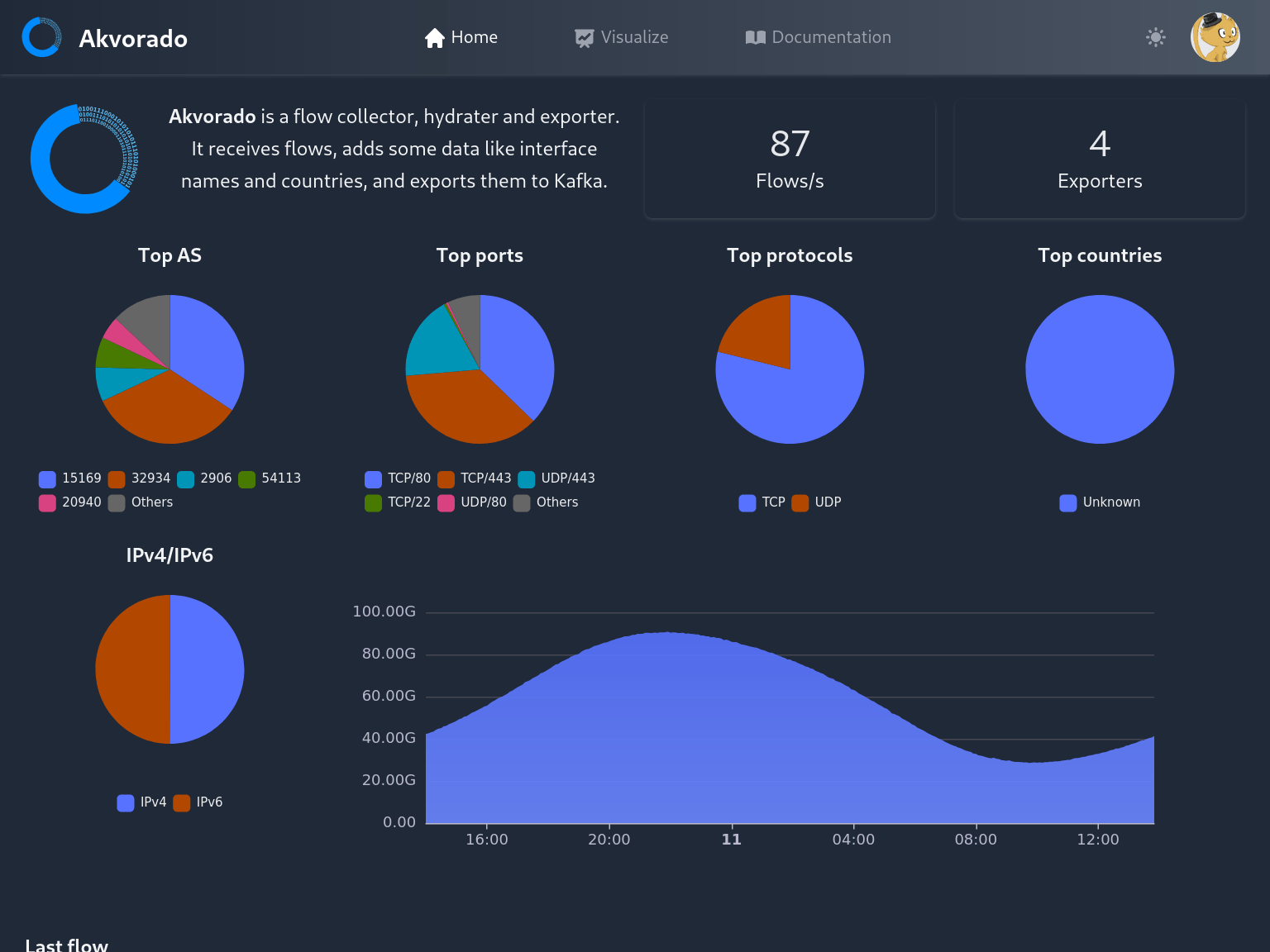Open the user avatar profile picture
This screenshot has height=952, width=1270.
pyautogui.click(x=1215, y=37)
